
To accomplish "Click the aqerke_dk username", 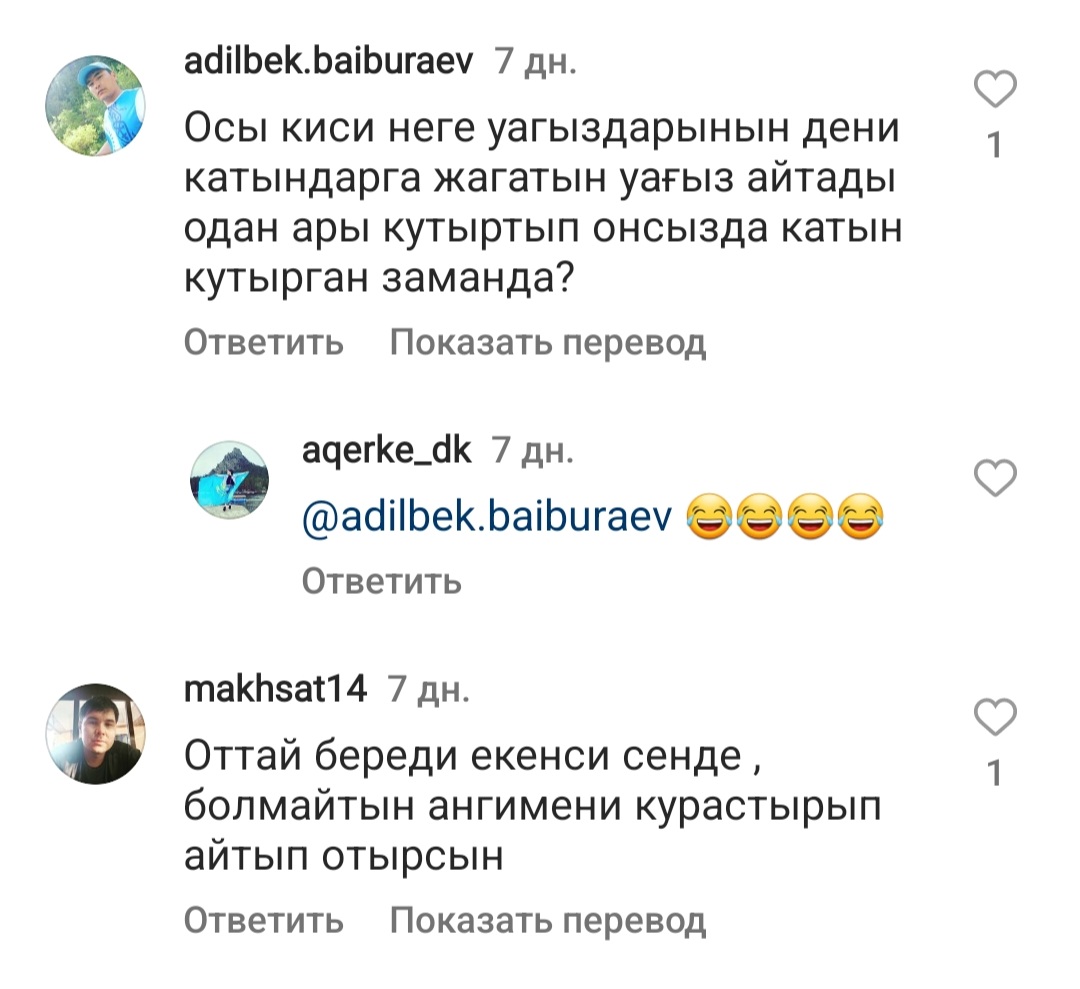I will pos(386,450).
